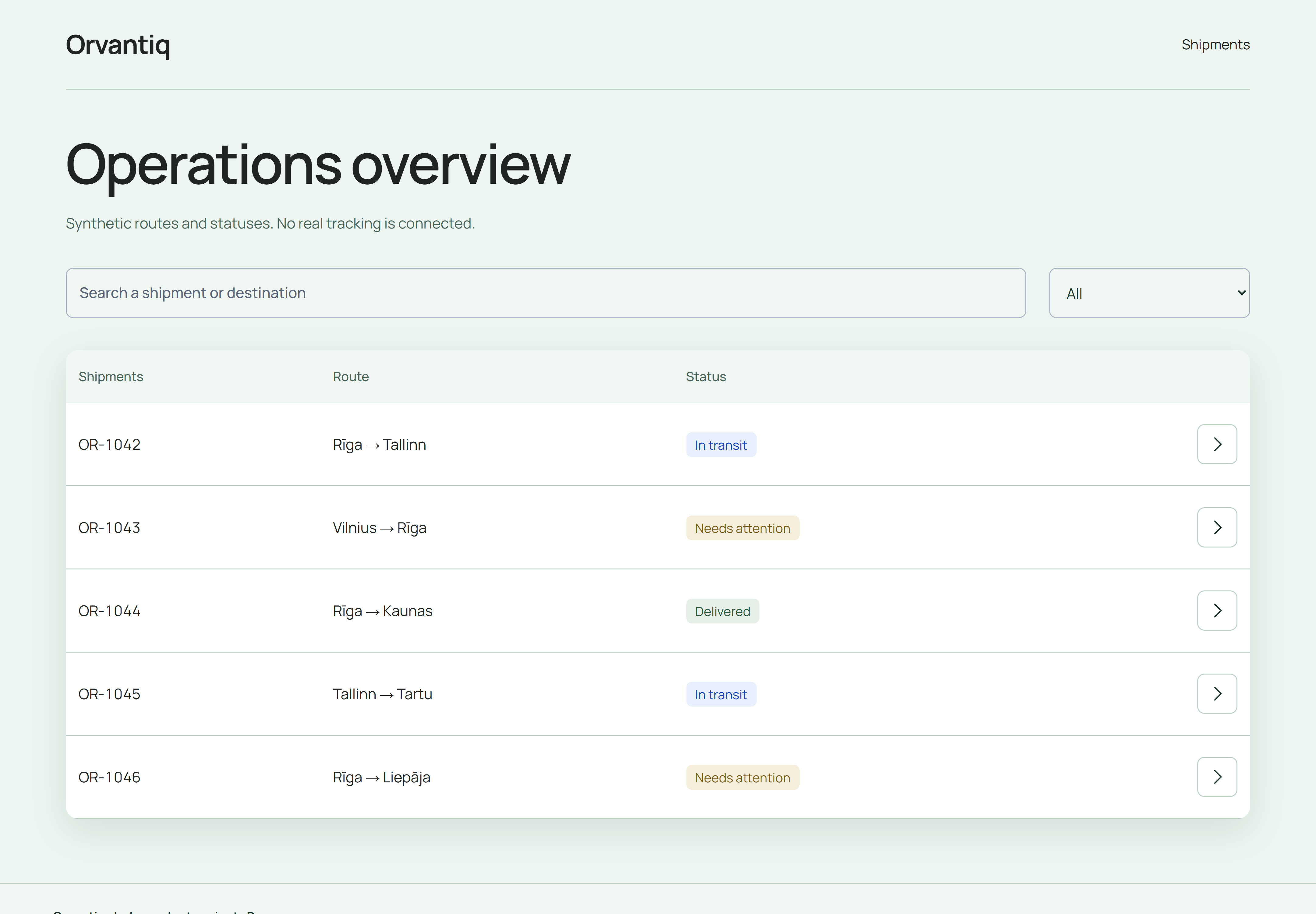Open details chevron for OR-1042

pos(1217,445)
